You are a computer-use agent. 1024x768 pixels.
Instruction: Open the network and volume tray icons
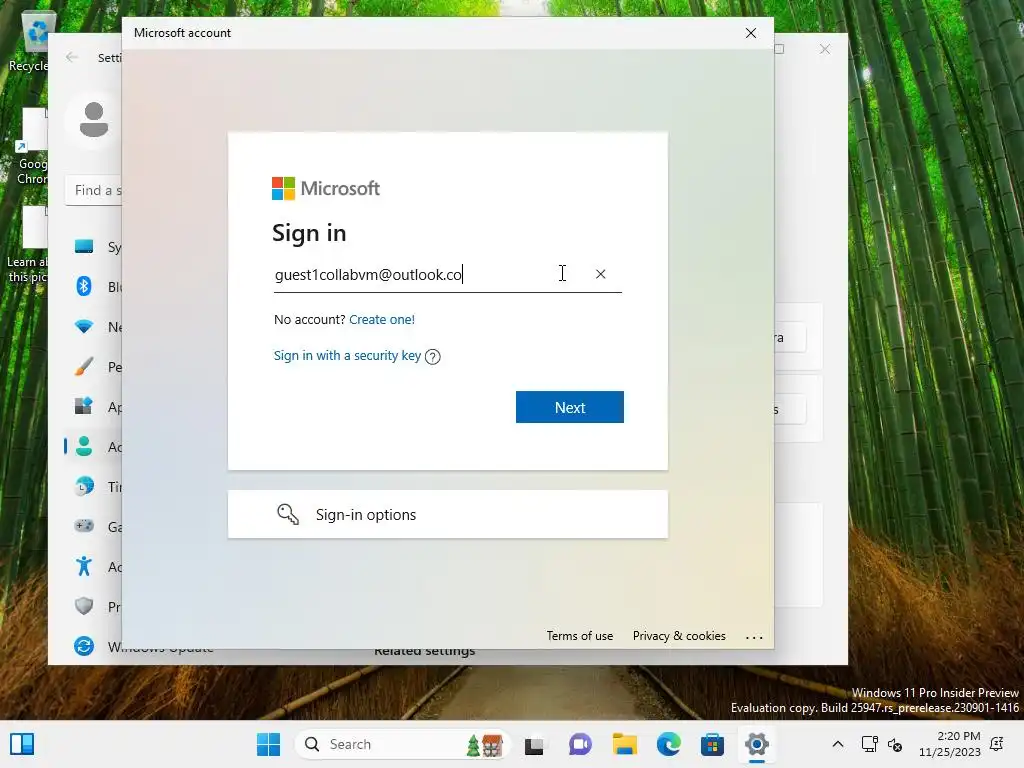882,744
